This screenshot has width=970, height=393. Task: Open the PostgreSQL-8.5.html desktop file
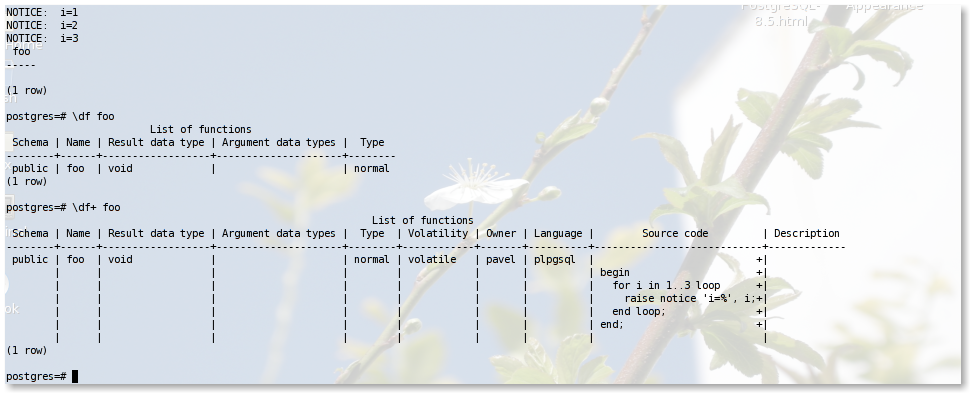tap(781, 15)
